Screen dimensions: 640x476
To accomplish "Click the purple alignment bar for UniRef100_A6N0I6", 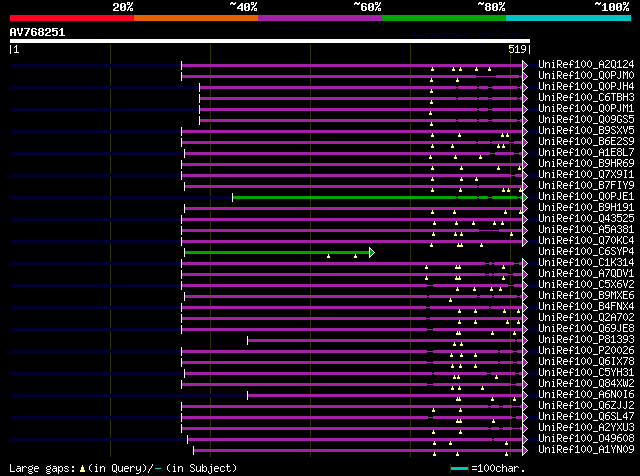I will tap(385, 396).
